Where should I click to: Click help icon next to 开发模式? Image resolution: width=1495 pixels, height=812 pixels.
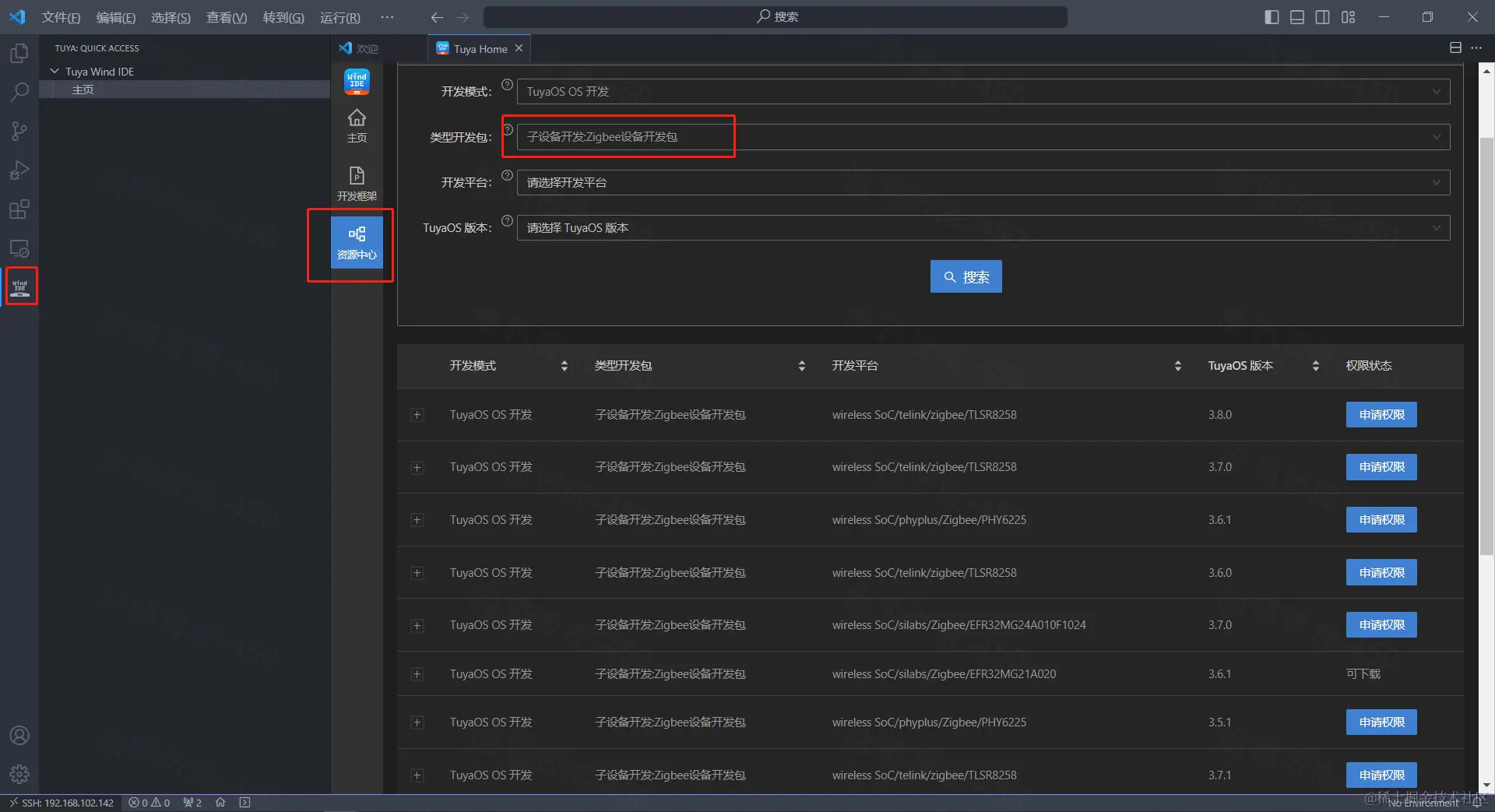(507, 85)
